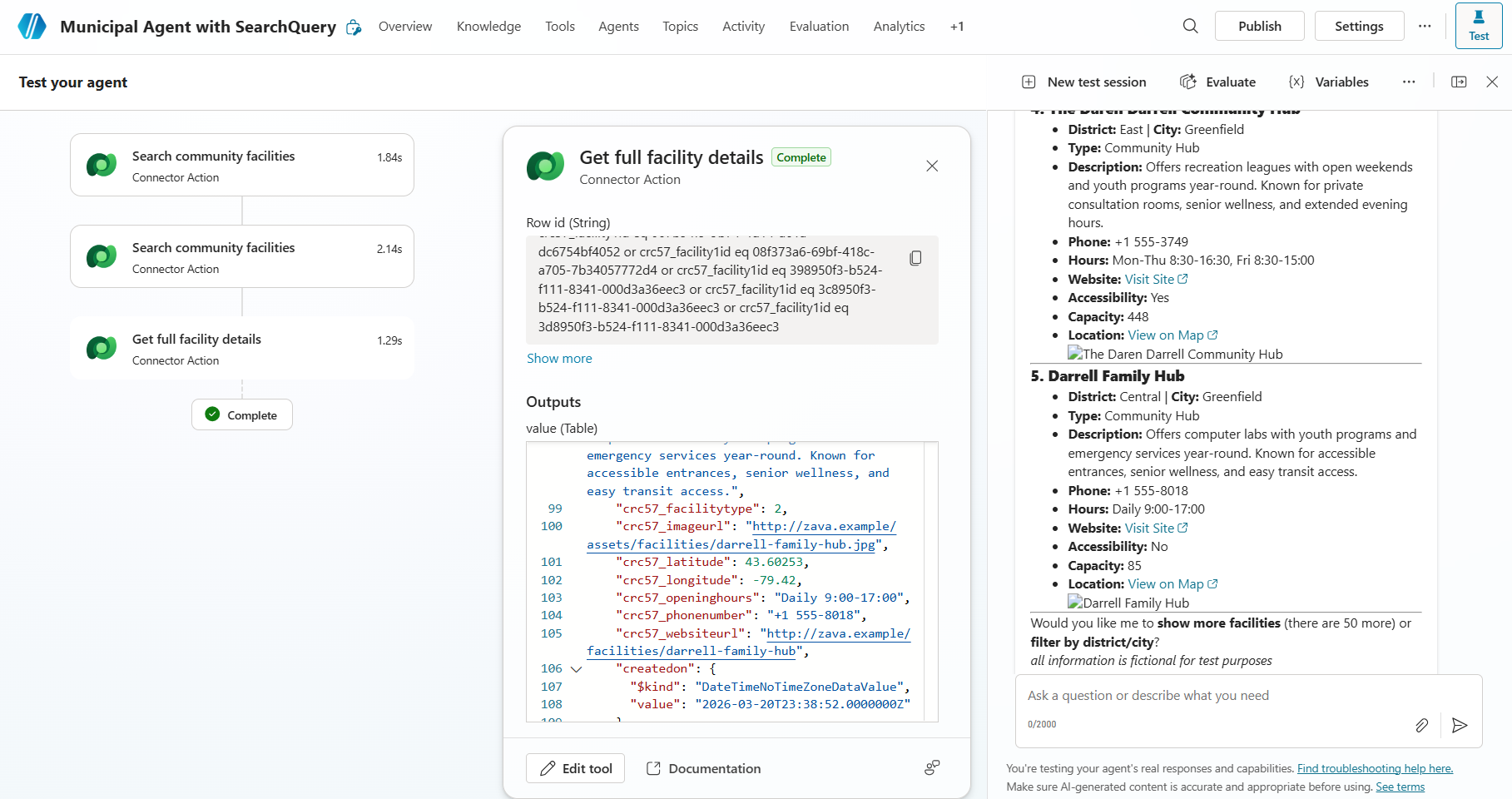The width and height of the screenshot is (1512, 799).
Task: Open the Test pane button
Action: coord(1478,26)
